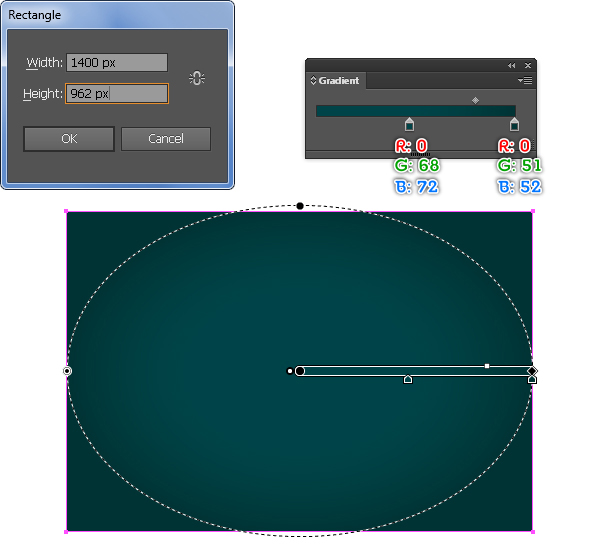The height and width of the screenshot is (550, 600).
Task: Click the "Height:" label
Action: [43, 94]
